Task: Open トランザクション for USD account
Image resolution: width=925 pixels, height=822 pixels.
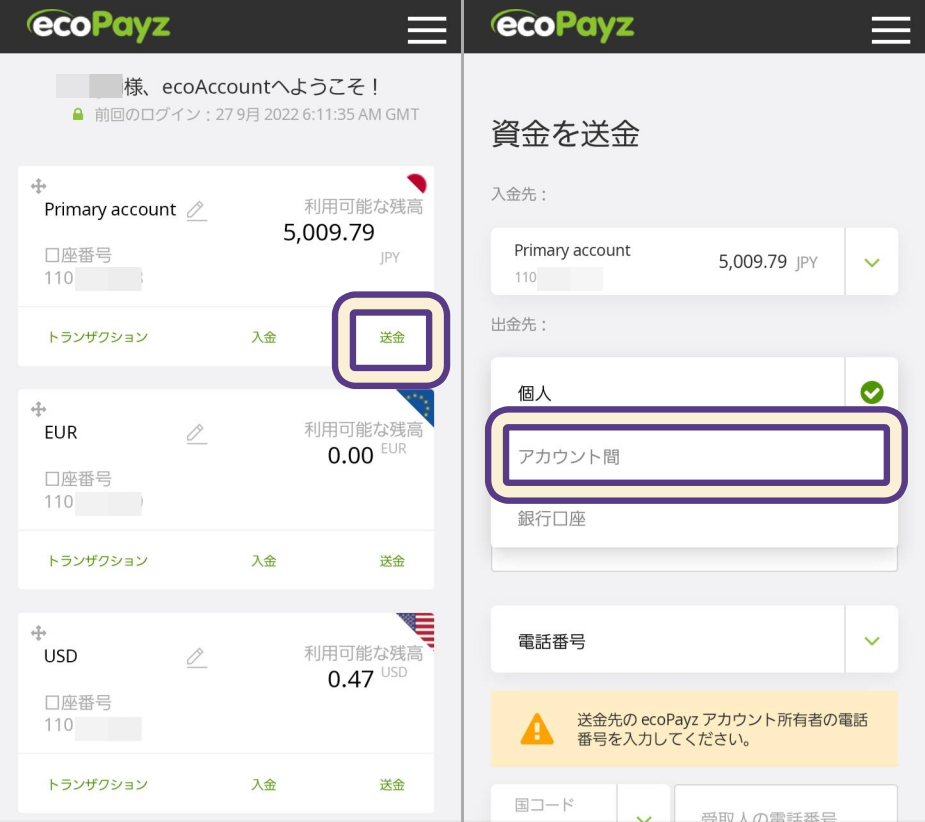Action: tap(97, 784)
